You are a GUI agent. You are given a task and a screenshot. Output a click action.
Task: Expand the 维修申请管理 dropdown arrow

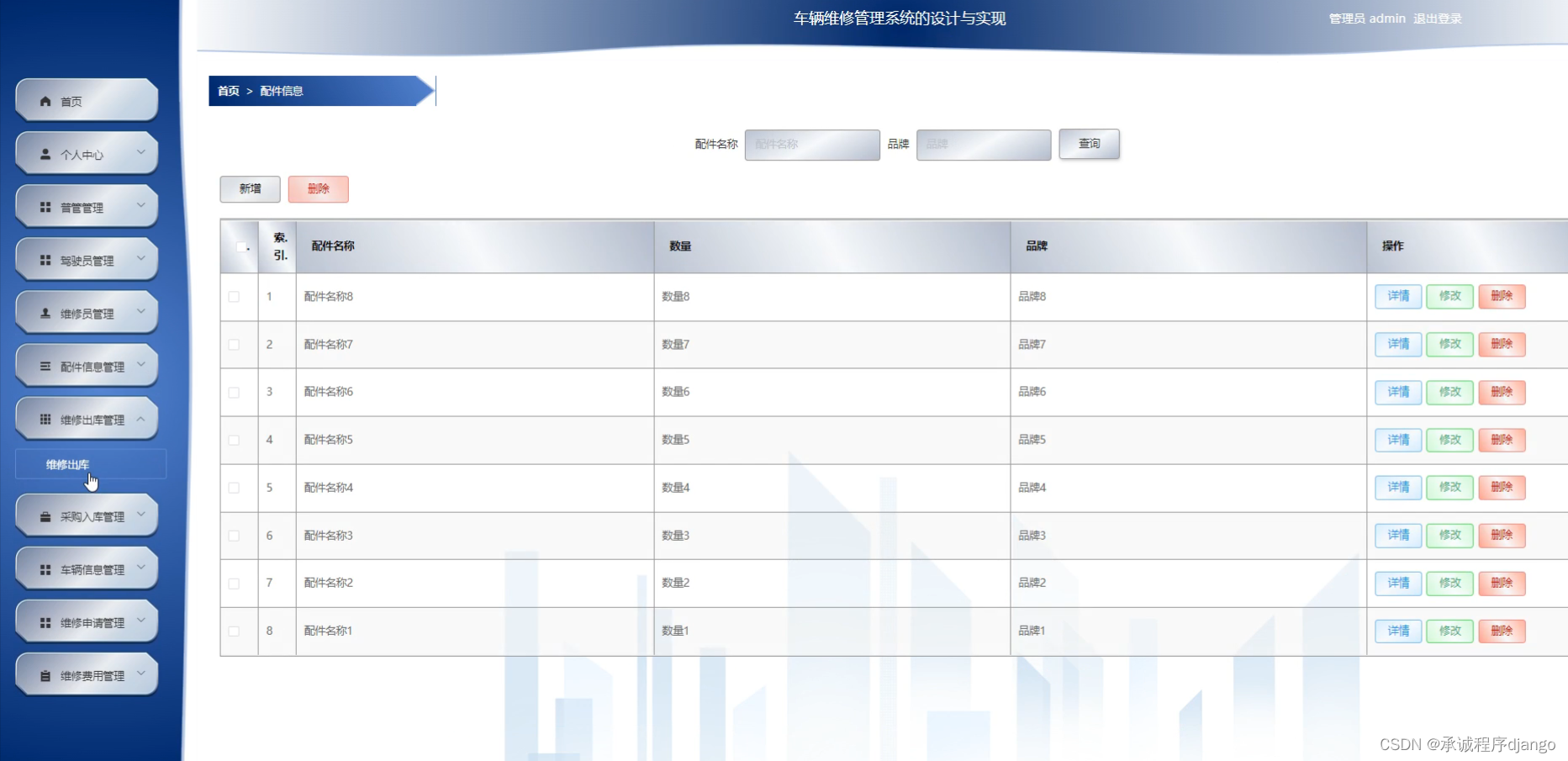(x=141, y=621)
